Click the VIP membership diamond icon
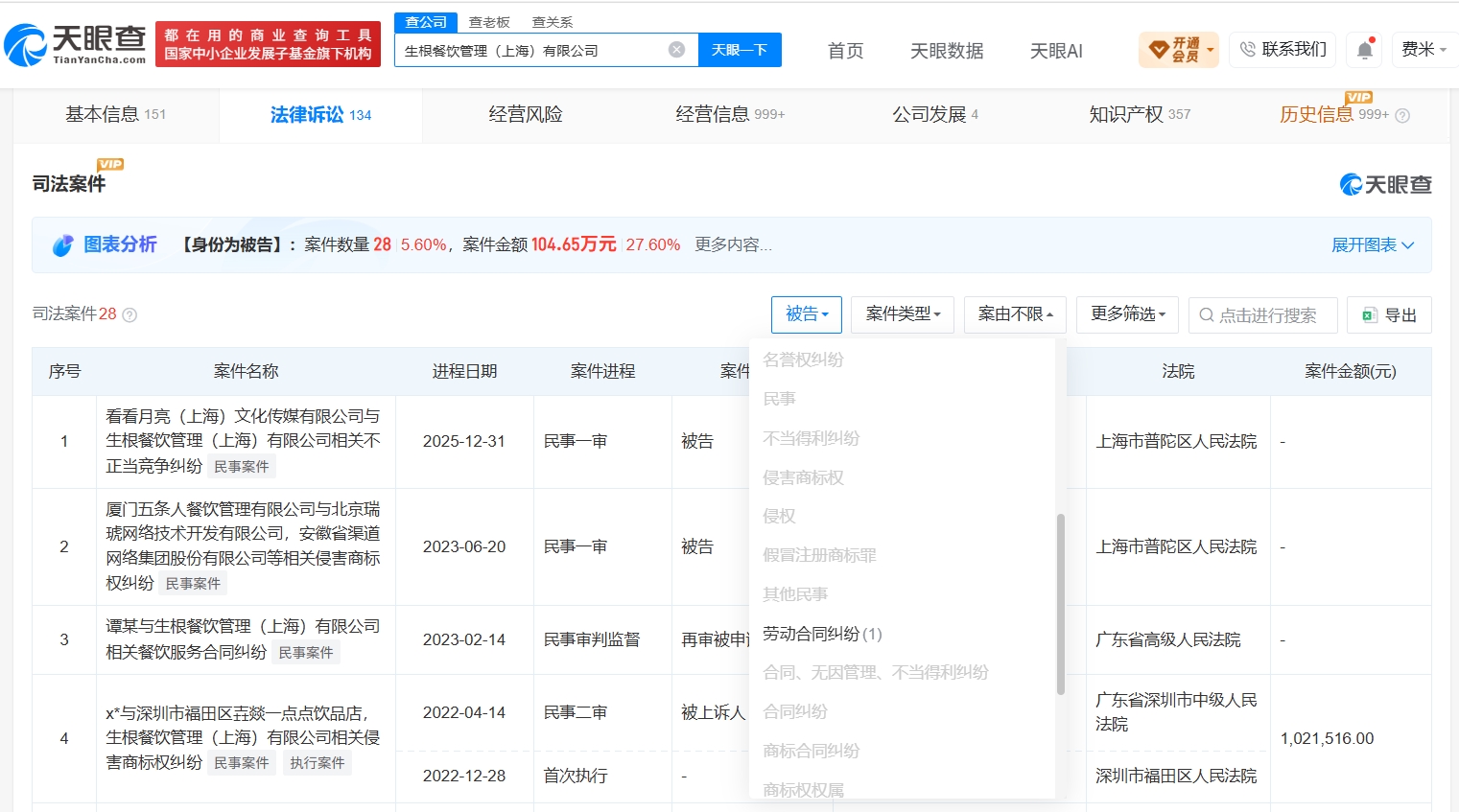 1159,50
